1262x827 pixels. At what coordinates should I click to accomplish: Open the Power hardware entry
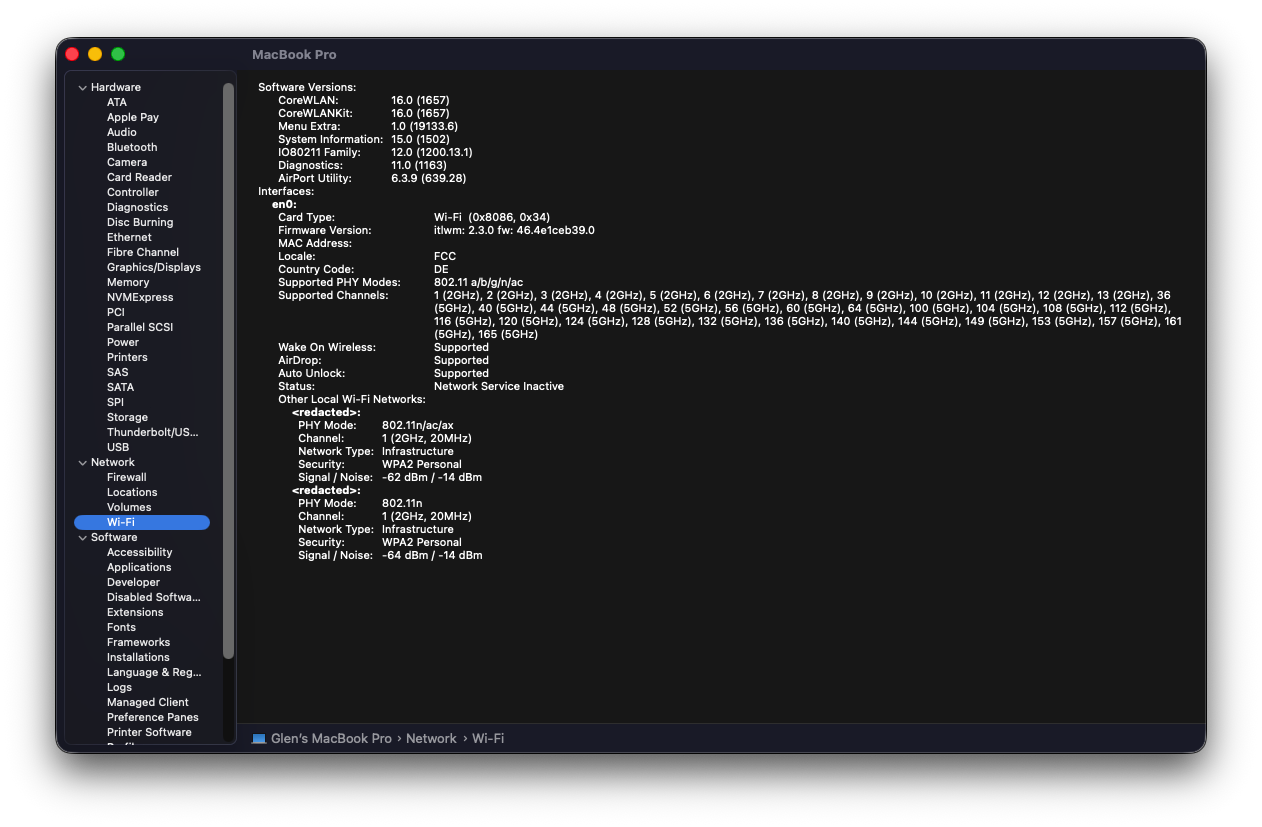(x=123, y=342)
